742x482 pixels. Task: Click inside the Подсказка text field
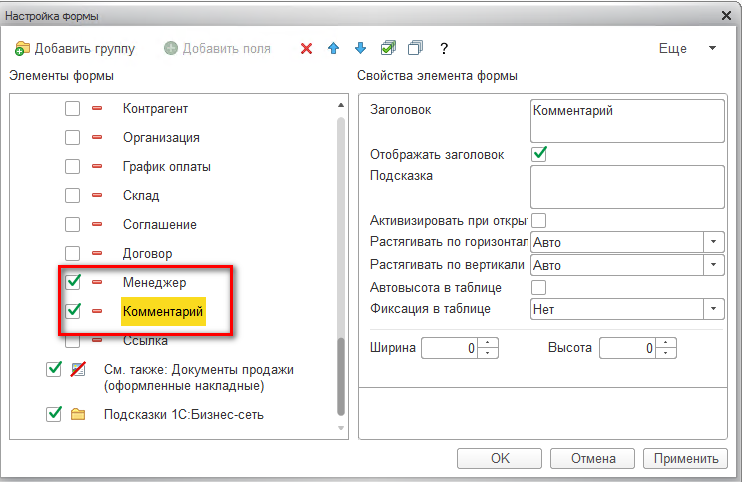(627, 187)
